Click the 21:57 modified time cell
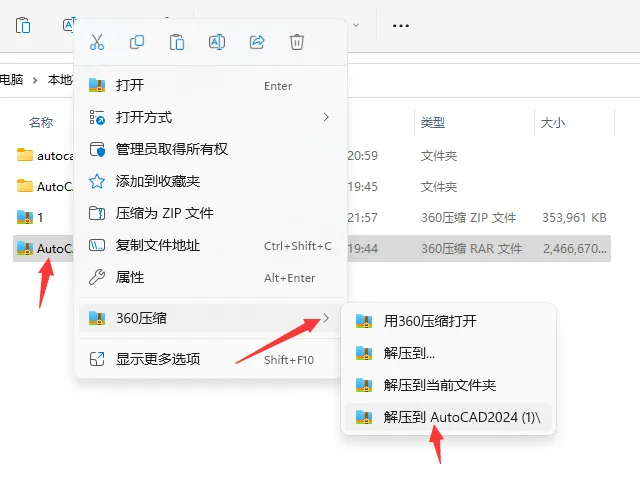 [x=362, y=218]
